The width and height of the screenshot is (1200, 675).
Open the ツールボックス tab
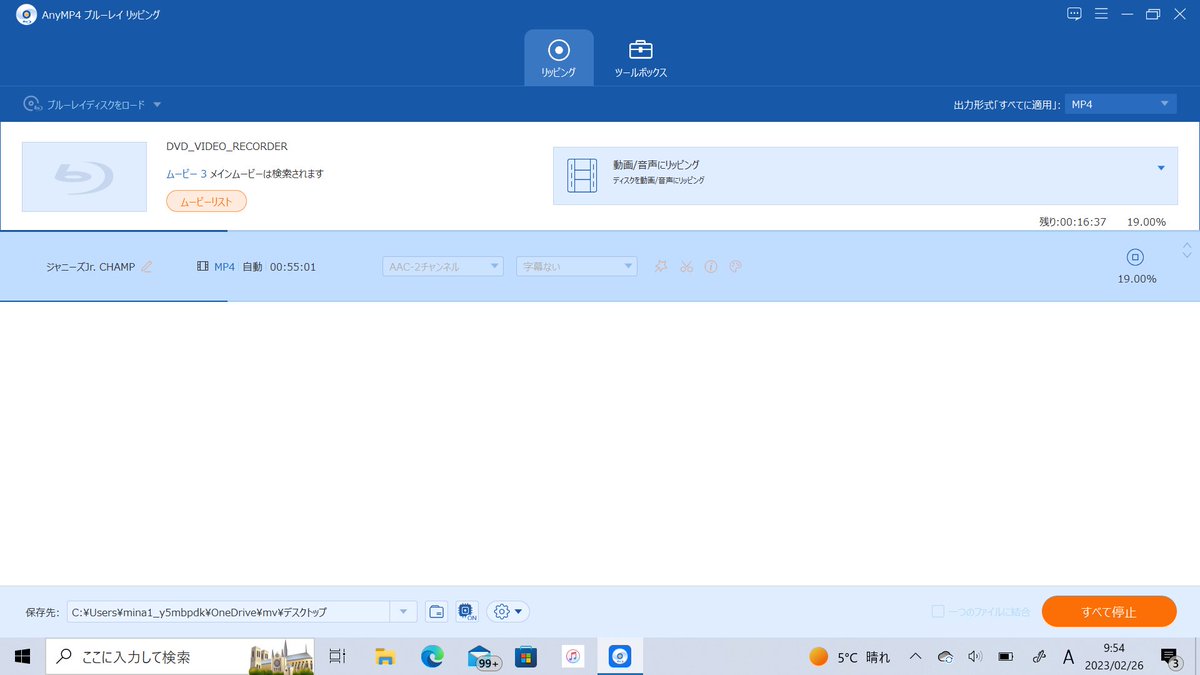click(640, 58)
